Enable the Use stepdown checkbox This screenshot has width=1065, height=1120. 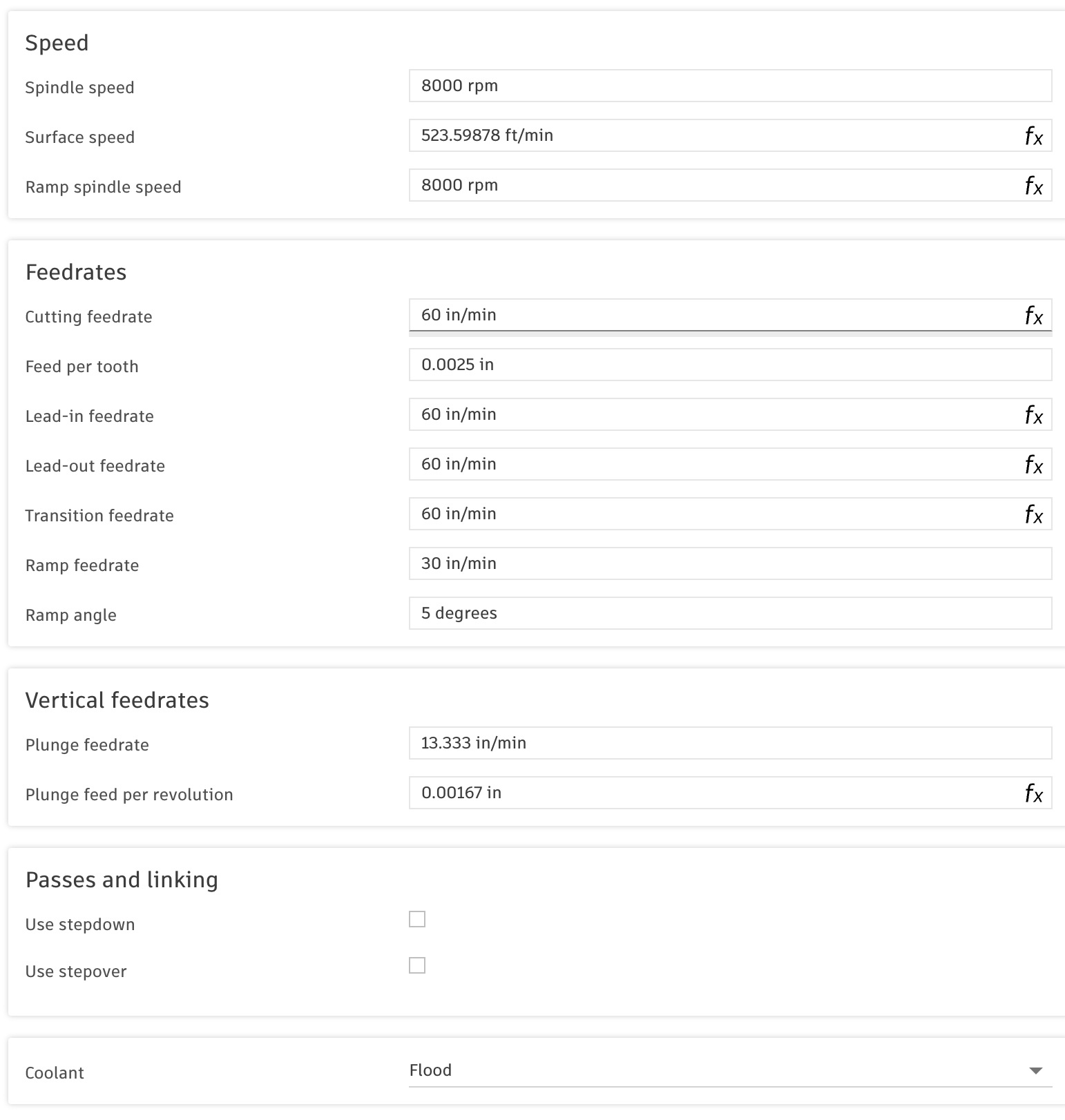coord(417,919)
